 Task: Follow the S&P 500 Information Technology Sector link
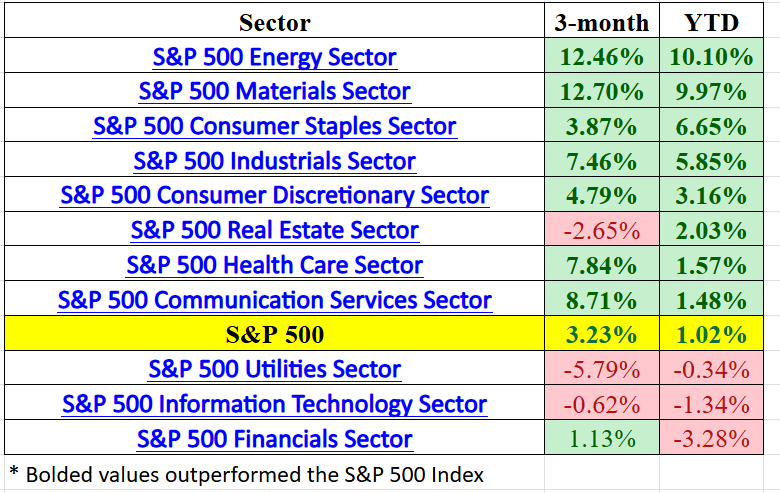pos(275,404)
